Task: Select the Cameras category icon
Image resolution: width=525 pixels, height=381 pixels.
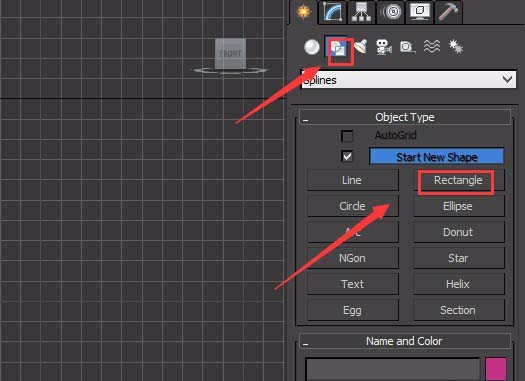Action: coord(384,47)
